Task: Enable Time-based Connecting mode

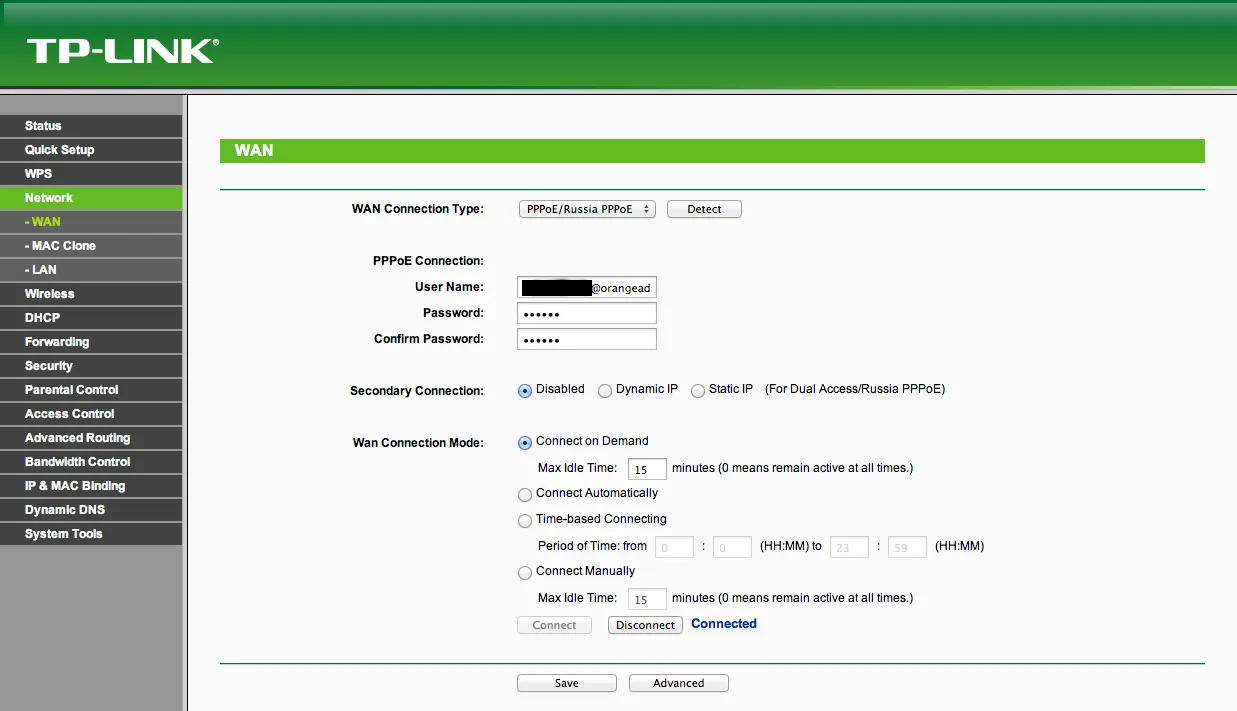Action: pyautogui.click(x=525, y=520)
